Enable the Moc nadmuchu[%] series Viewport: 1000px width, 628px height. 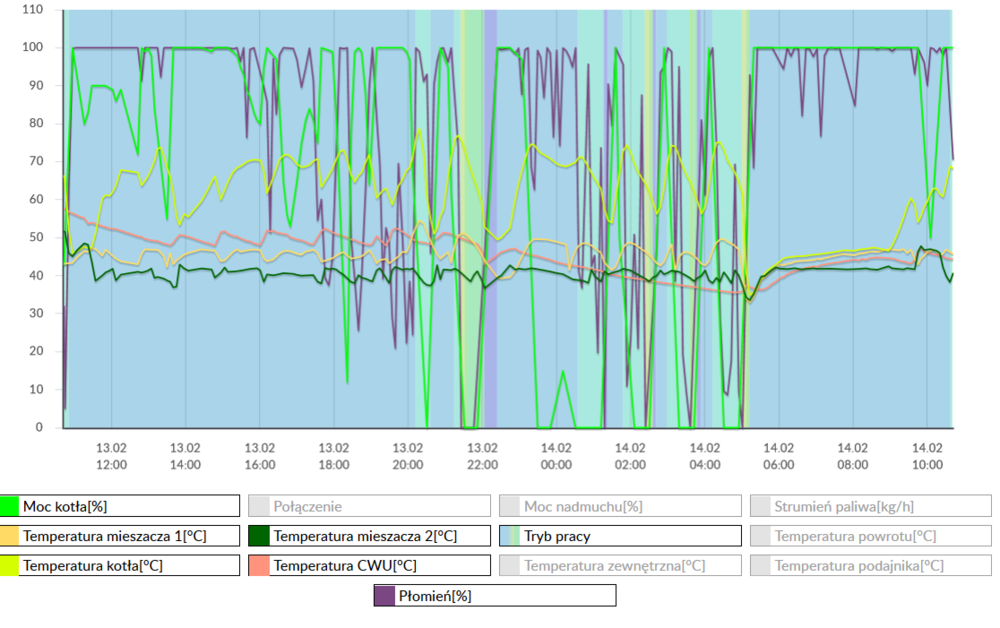click(620, 505)
